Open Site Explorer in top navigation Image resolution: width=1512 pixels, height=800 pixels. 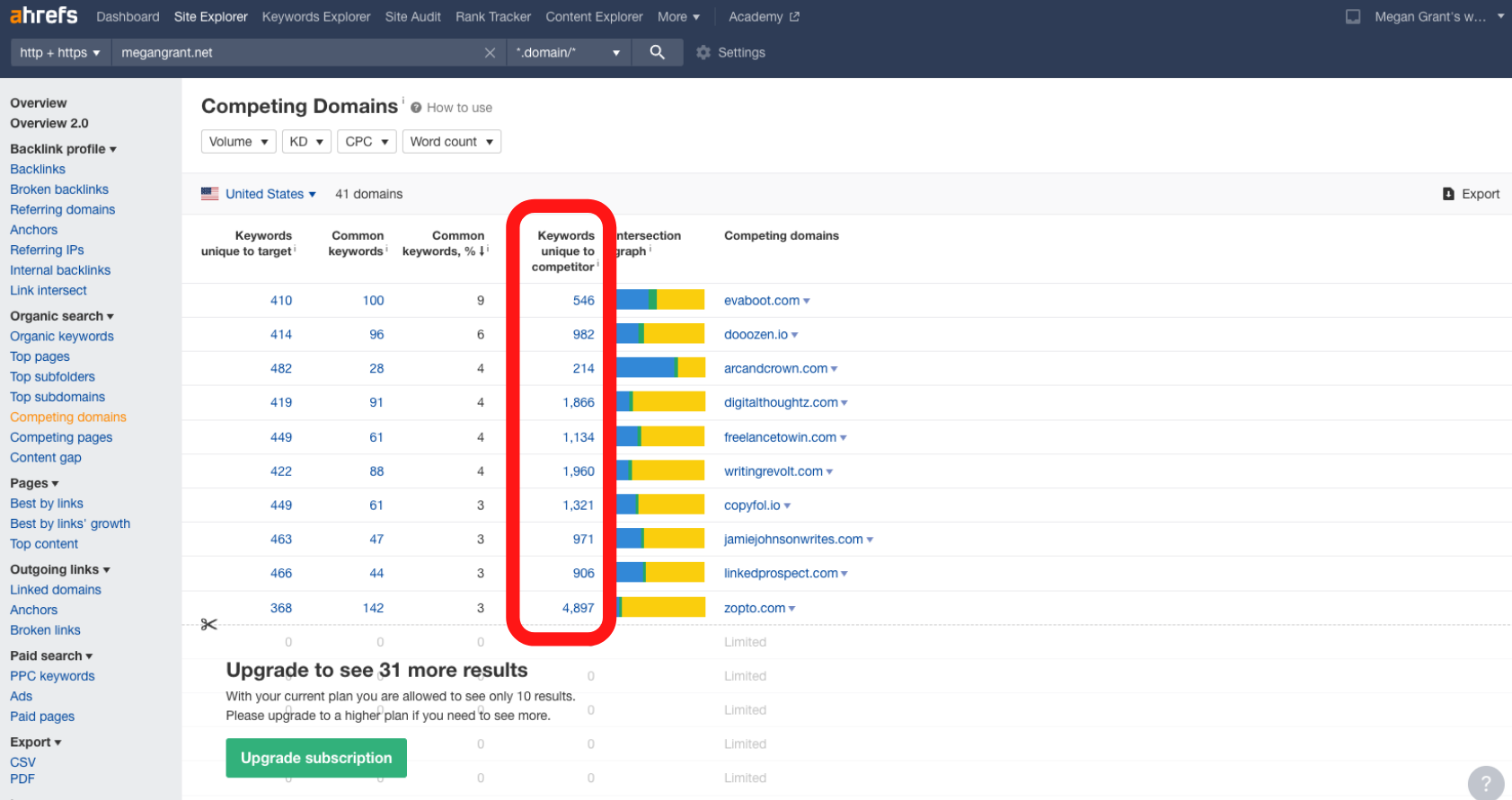pyautogui.click(x=211, y=17)
